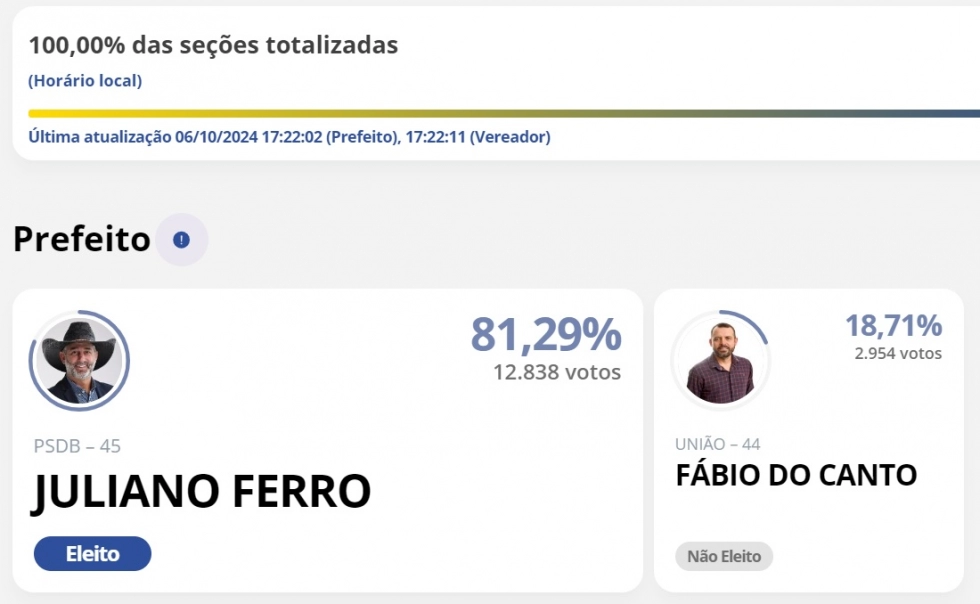Viewport: 980px width, 604px height.
Task: Click the 12.838 votos count
Action: point(557,373)
